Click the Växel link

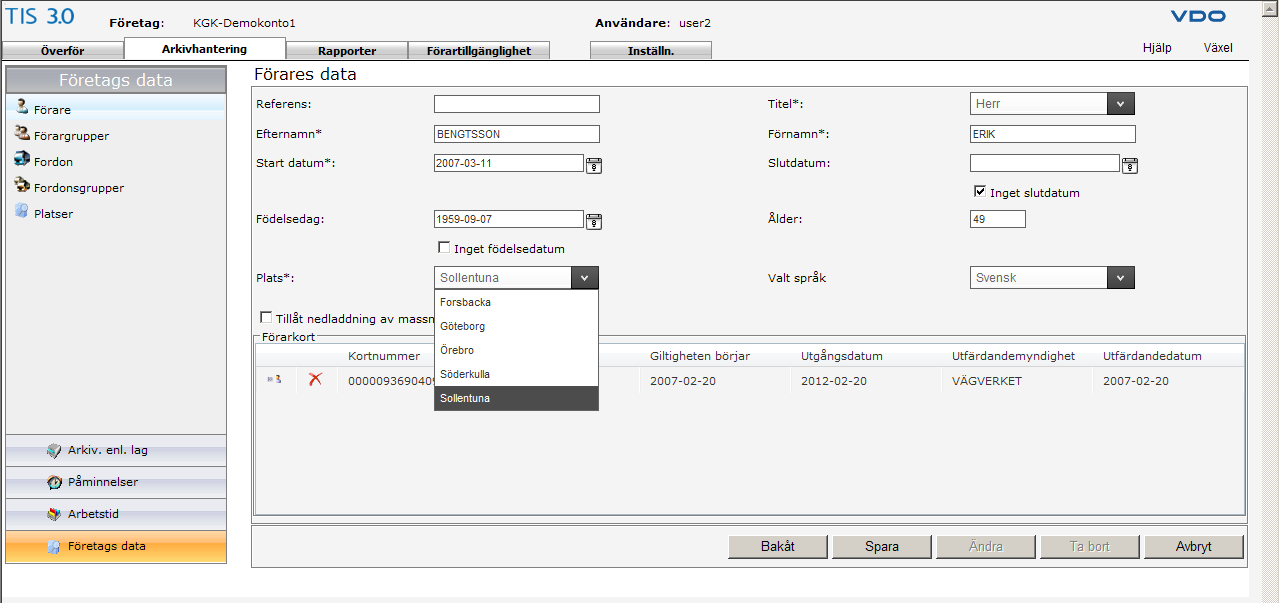pos(1218,48)
